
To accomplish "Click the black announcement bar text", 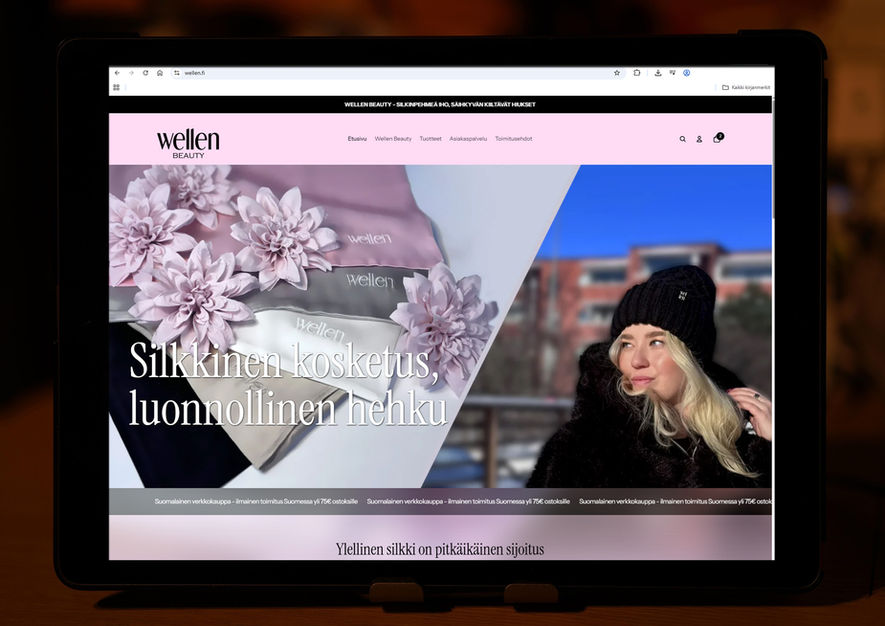I will (x=440, y=104).
